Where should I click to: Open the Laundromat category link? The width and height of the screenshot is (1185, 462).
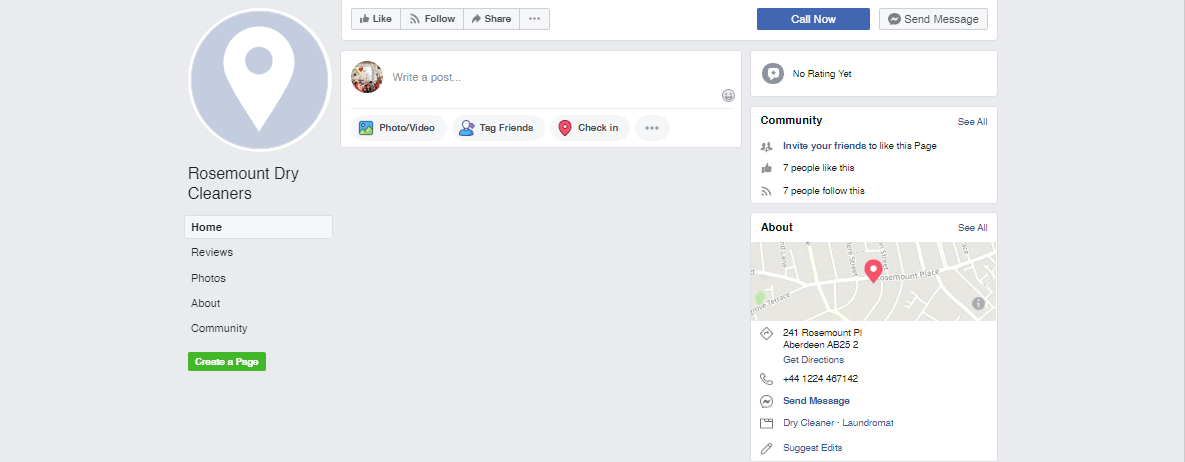pyautogui.click(x=868, y=423)
